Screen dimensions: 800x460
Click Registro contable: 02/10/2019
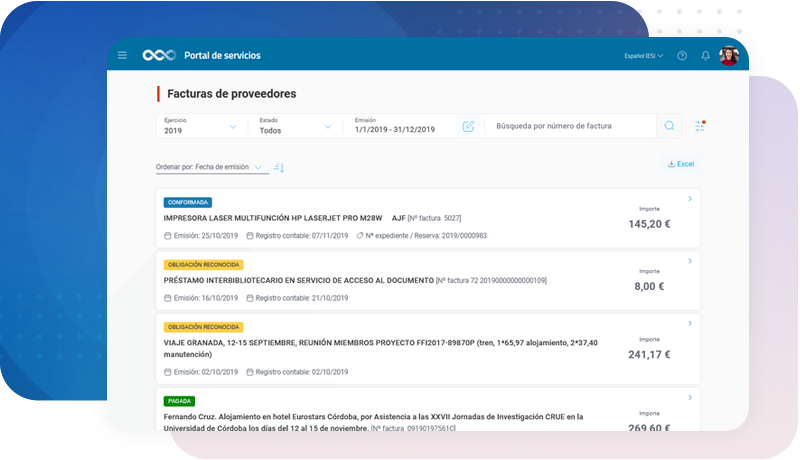pyautogui.click(x=297, y=372)
